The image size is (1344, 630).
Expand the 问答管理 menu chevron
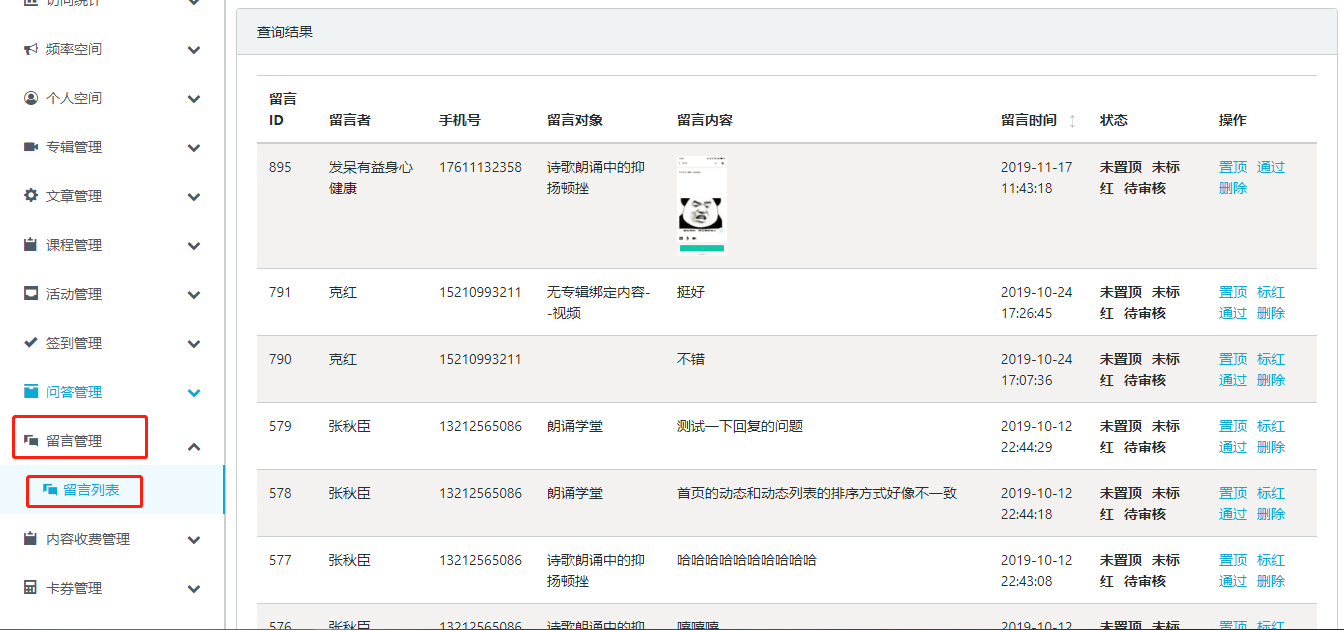[x=194, y=393]
